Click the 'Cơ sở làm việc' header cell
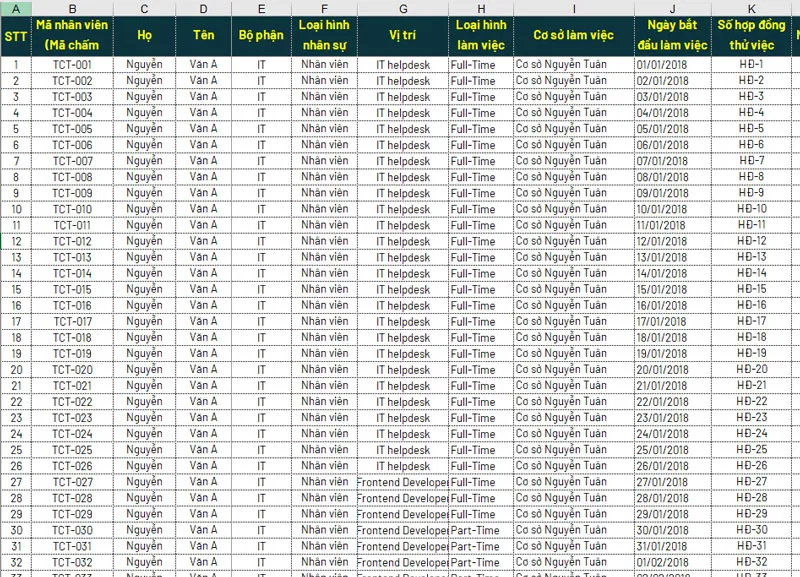This screenshot has height=577, width=800. [x=573, y=36]
